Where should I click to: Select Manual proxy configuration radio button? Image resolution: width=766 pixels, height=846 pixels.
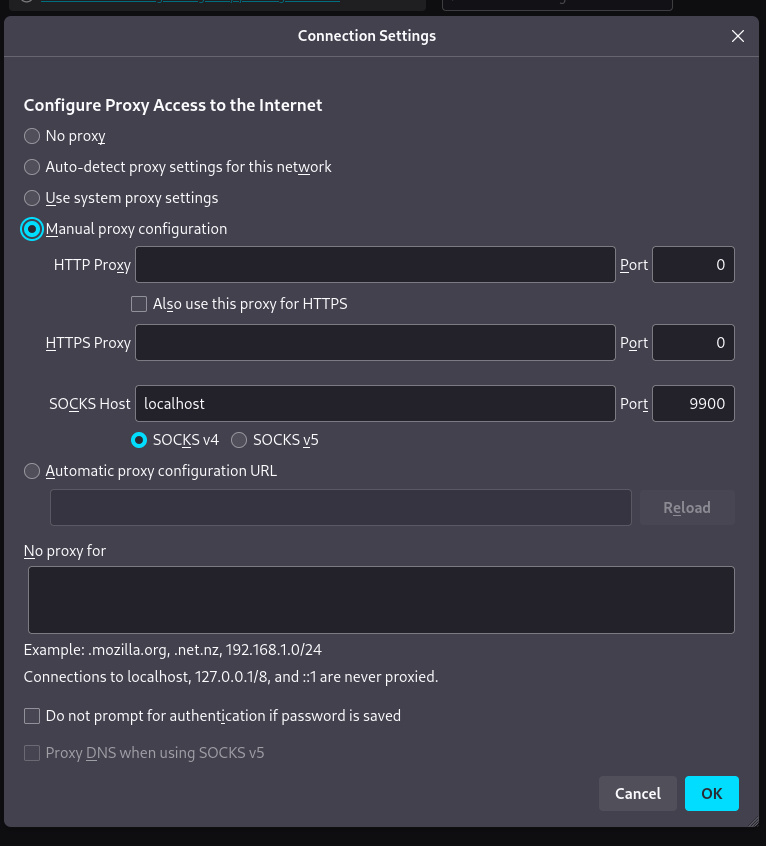32,229
